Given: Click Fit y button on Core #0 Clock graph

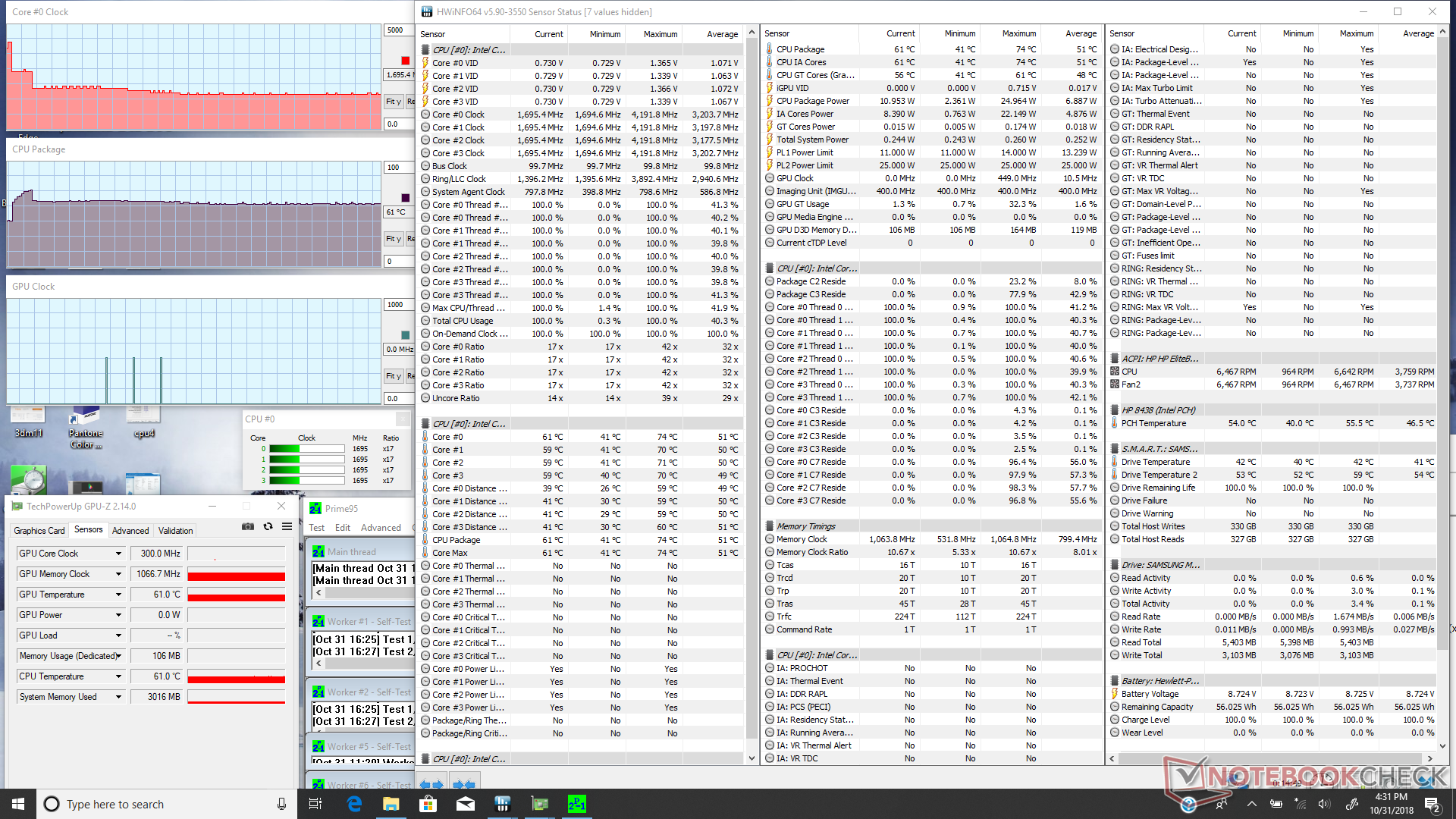Looking at the screenshot, I should click(x=393, y=102).
